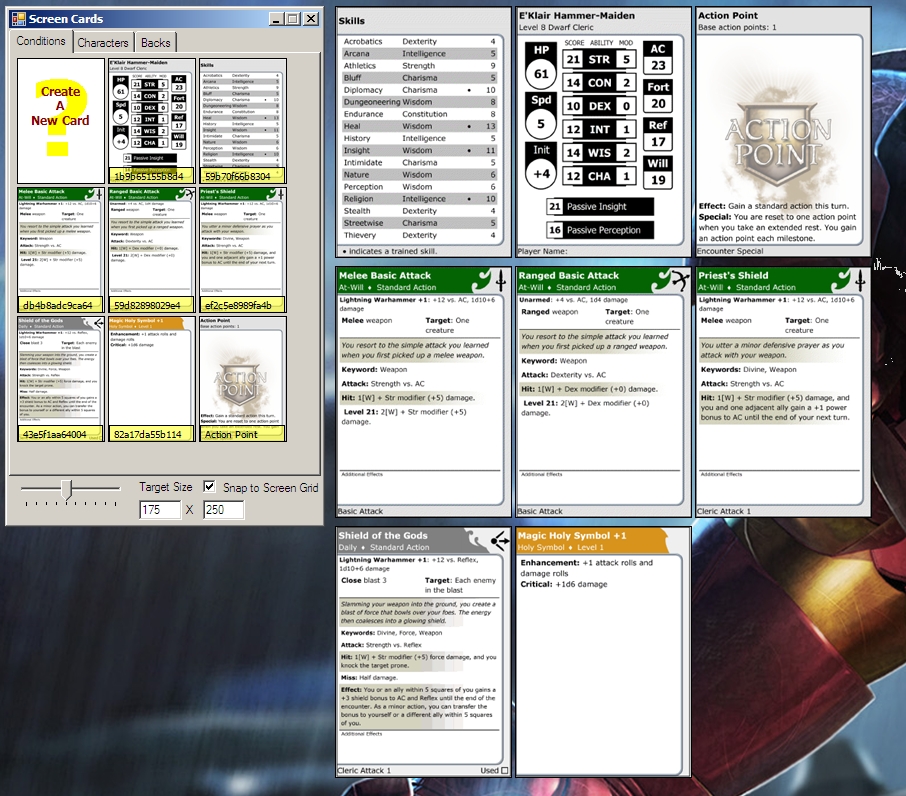Click the Target Size width field showing 175
This screenshot has width=906, height=796.
159,509
